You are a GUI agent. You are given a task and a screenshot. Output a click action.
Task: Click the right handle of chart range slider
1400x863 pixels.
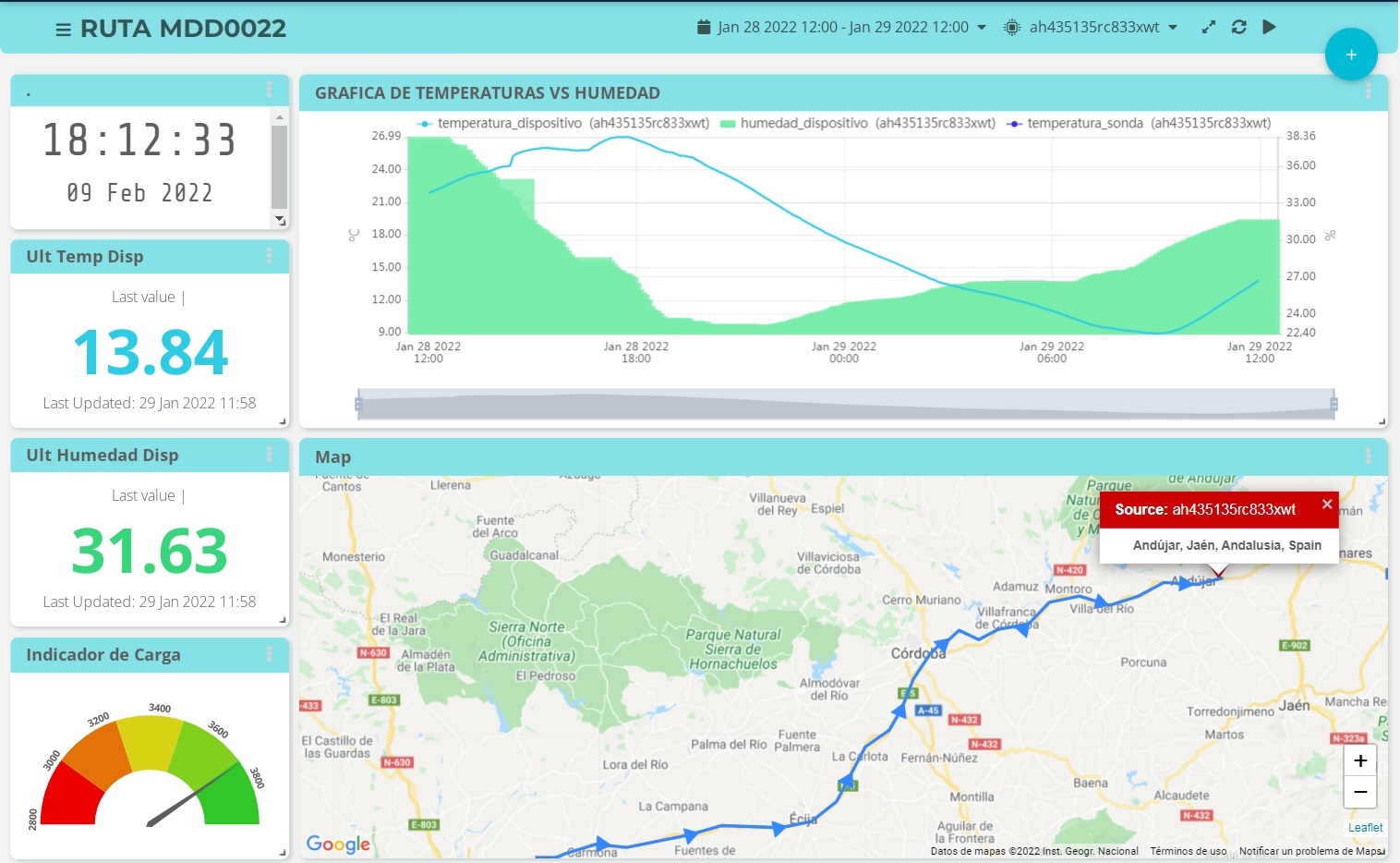1334,404
